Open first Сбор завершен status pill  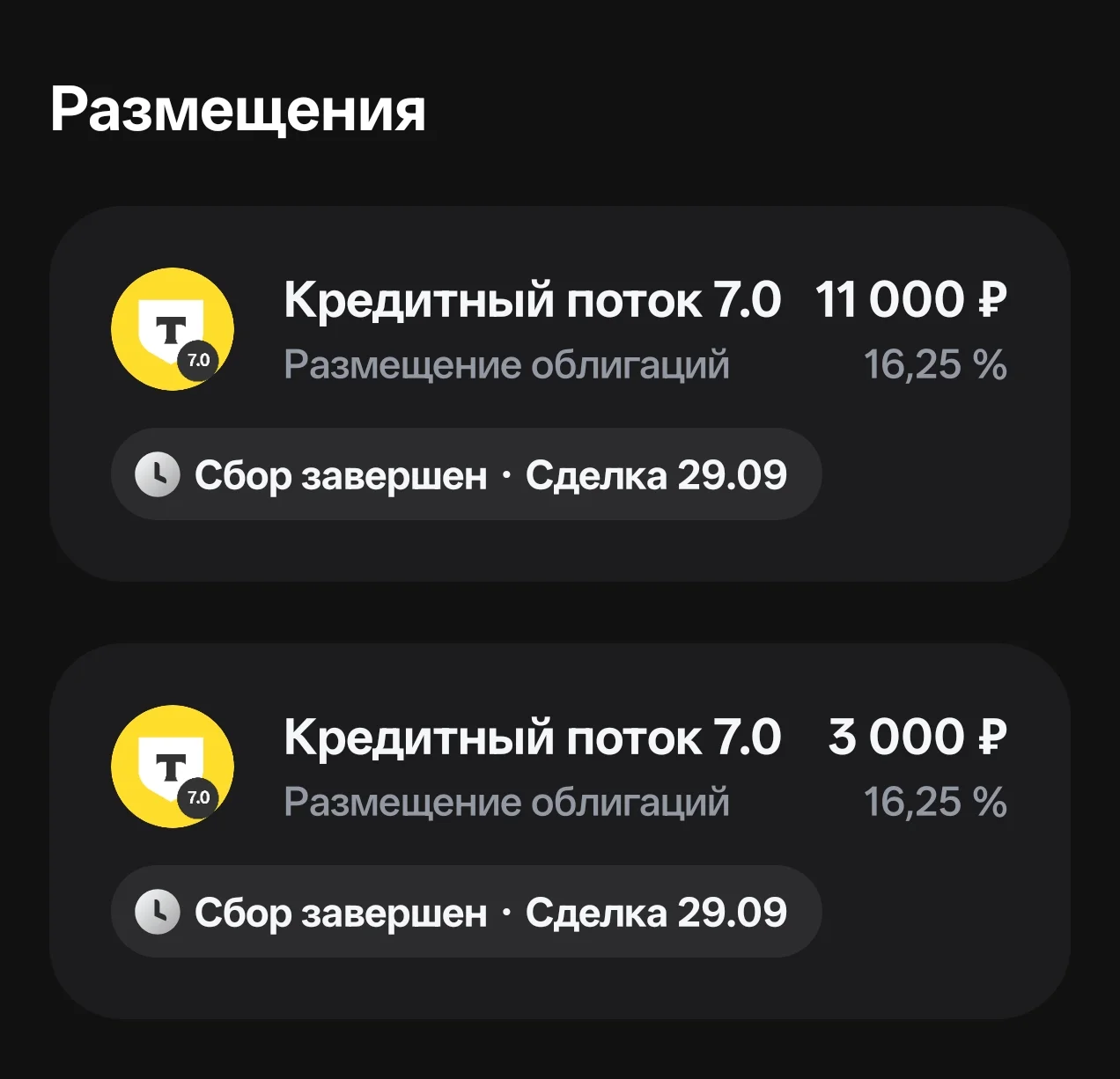(x=467, y=474)
